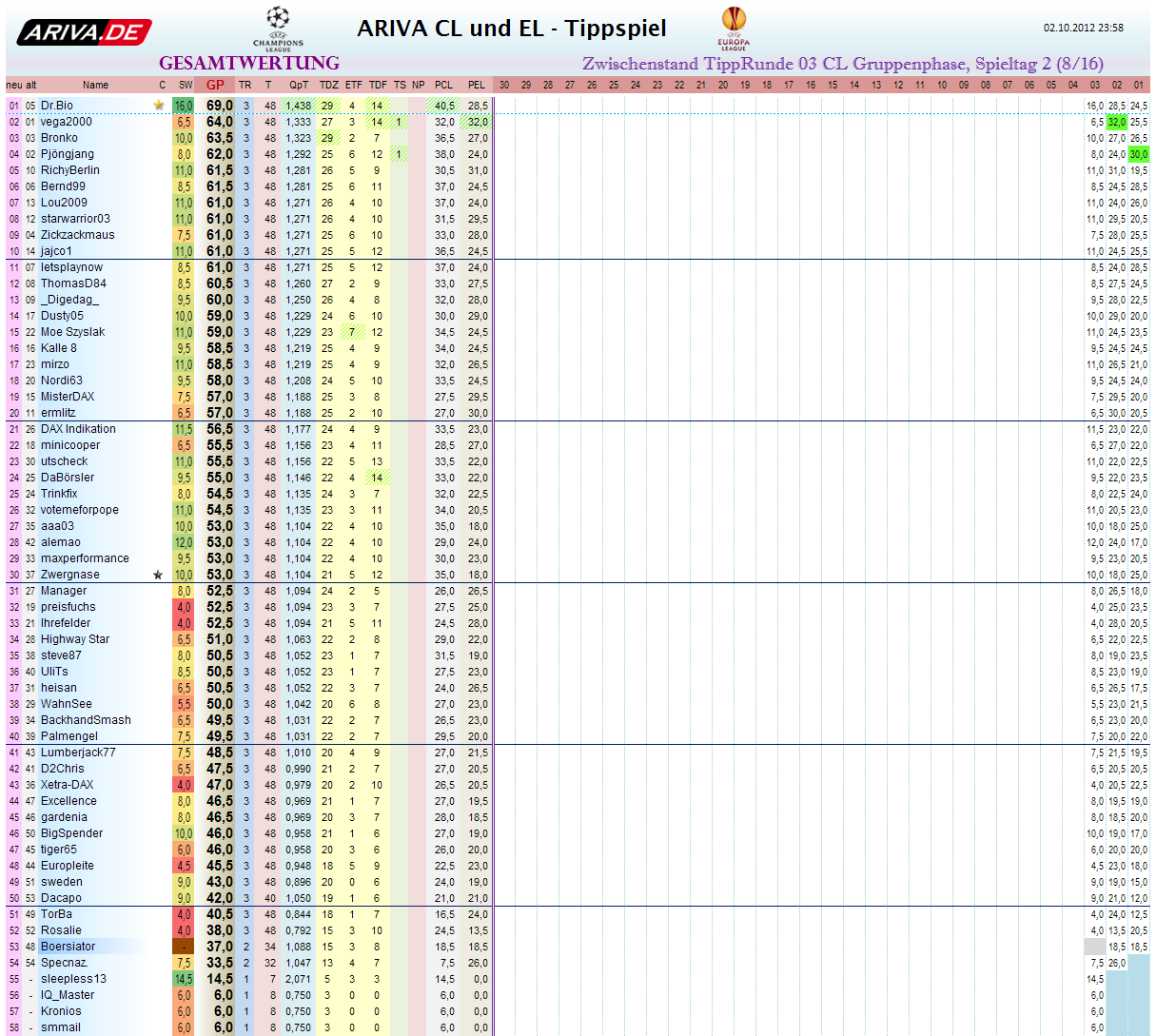Click the ARIVA.DE logo
Viewport: 1156px width, 1036px height.
click(84, 32)
